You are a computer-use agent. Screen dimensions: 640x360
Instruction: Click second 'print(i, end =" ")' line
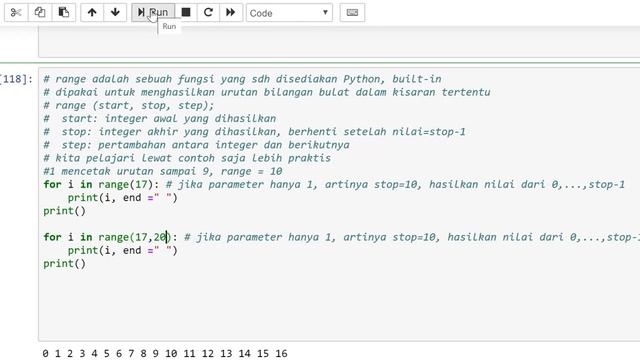[122, 250]
